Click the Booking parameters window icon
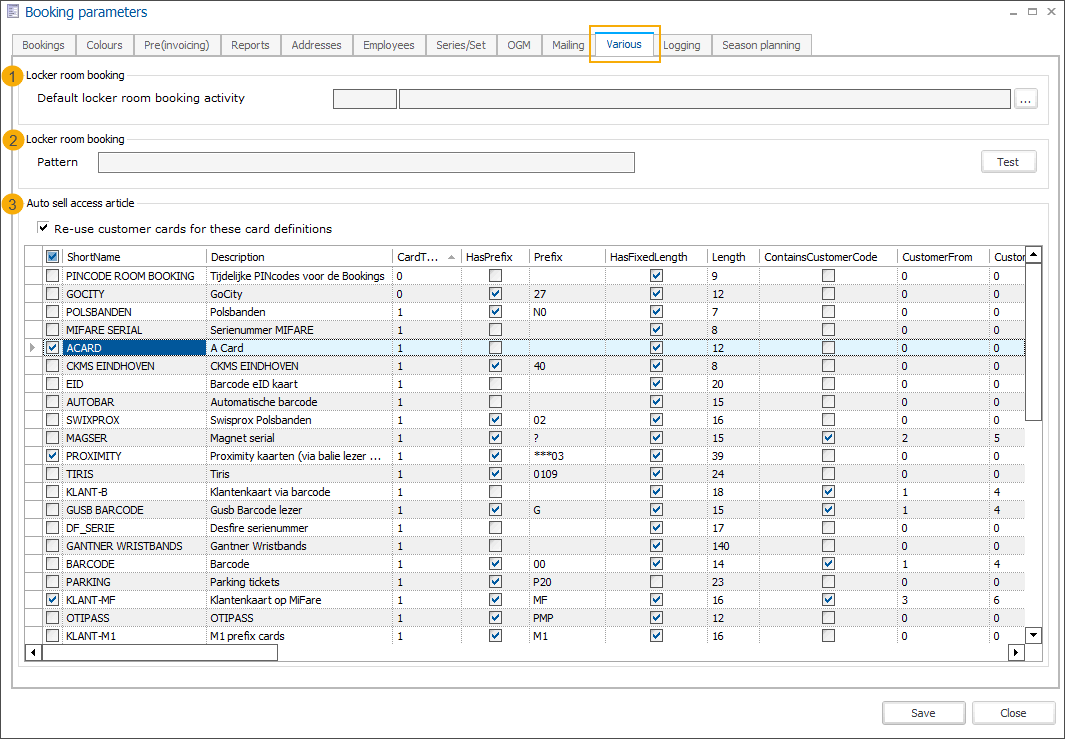 [x=12, y=12]
